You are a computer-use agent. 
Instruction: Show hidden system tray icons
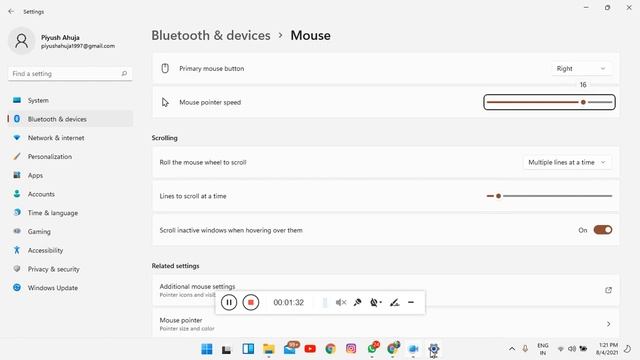[x=512, y=349]
